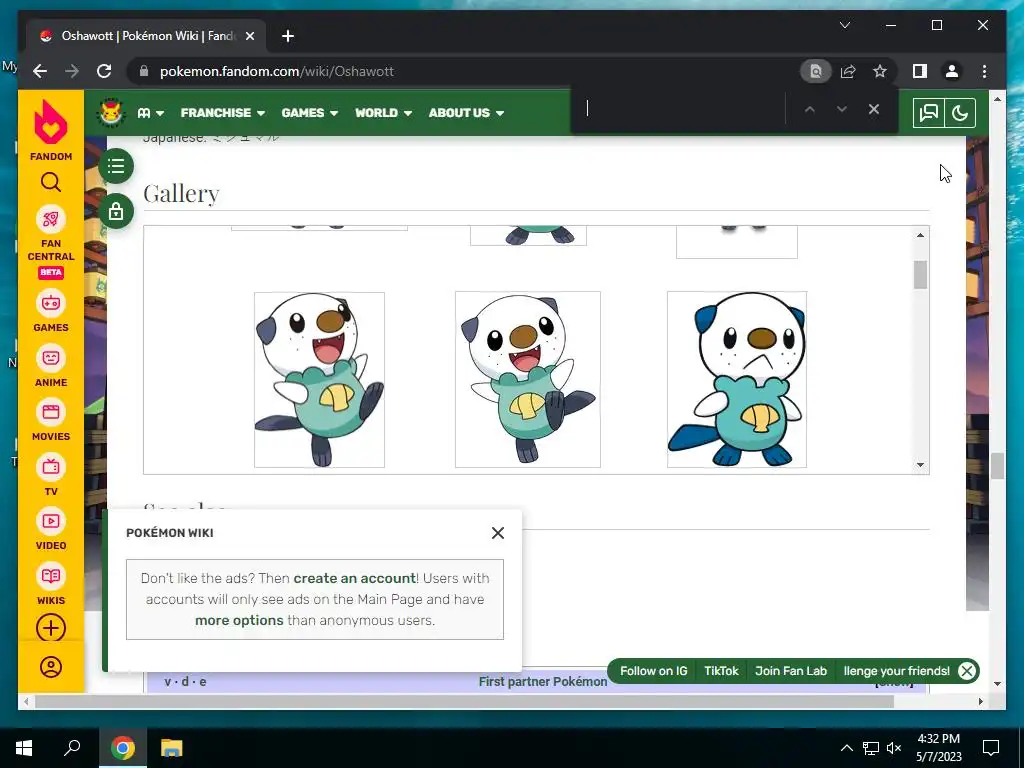Expand the ABOUT US menu
The image size is (1024, 768).
tap(466, 113)
